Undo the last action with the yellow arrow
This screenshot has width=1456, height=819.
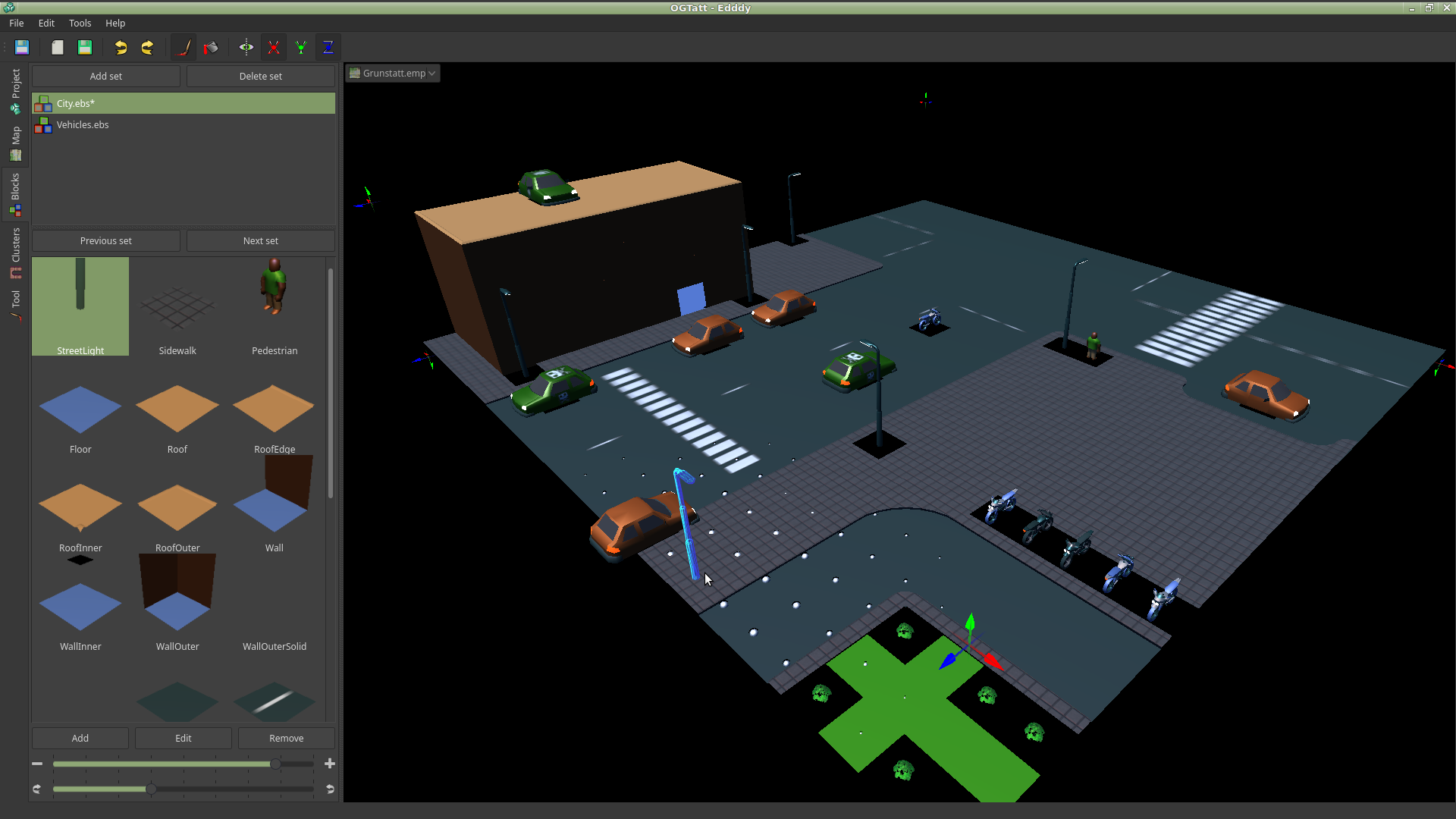[121, 47]
